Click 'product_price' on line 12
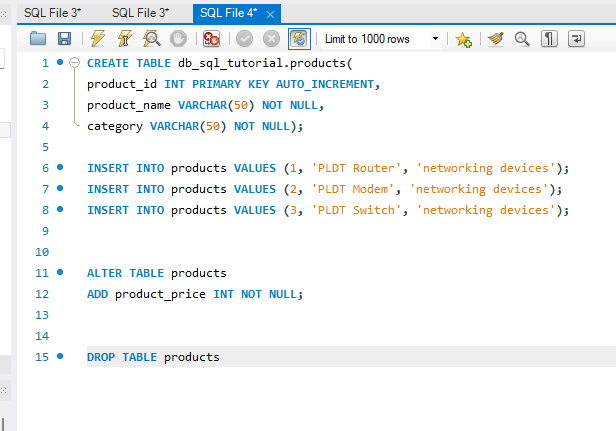Viewport: 616px width, 431px height. tap(160, 294)
